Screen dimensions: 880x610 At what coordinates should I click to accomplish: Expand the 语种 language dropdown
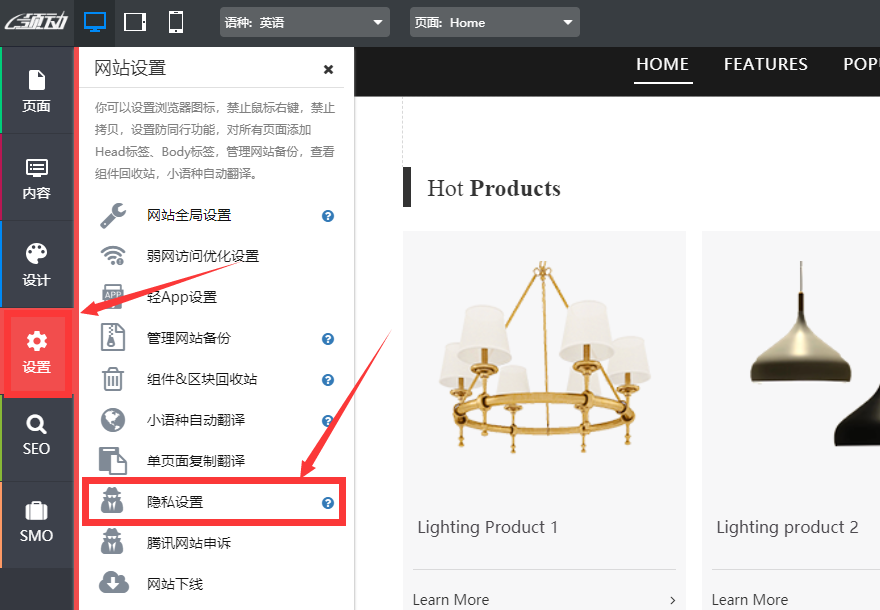304,22
